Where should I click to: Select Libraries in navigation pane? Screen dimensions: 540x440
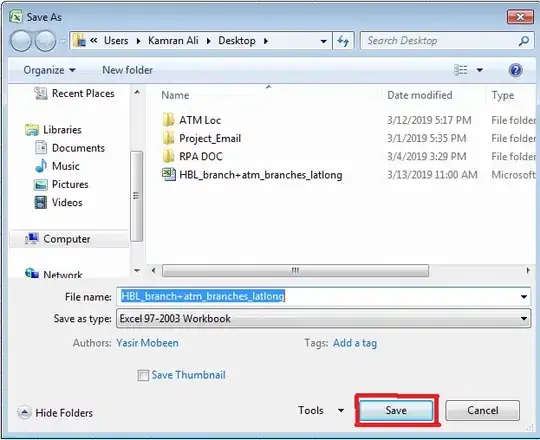[x=62, y=130]
